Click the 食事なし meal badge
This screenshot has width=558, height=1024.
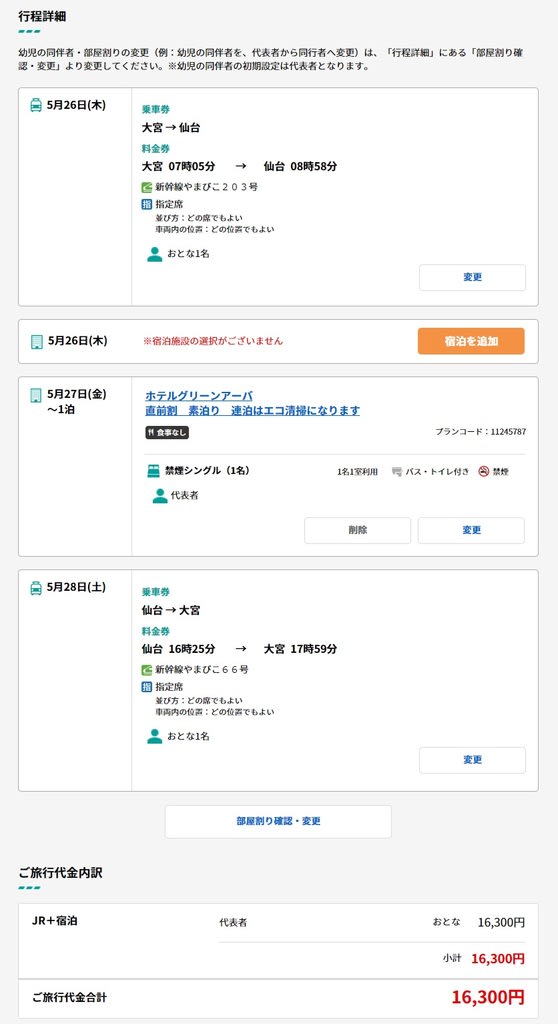tap(167, 432)
